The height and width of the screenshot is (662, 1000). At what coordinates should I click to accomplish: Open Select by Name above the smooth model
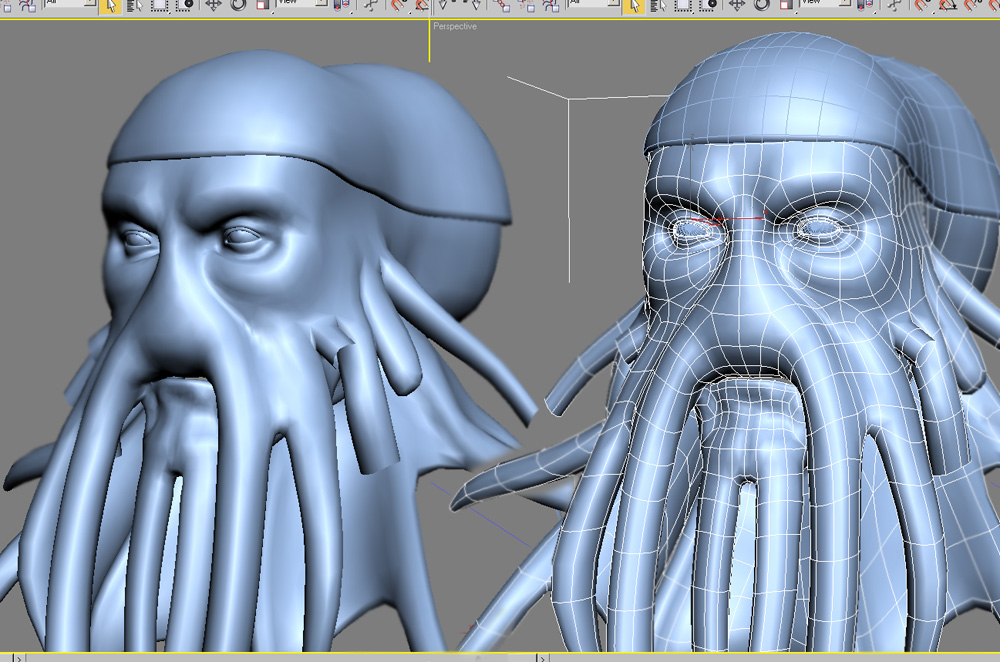(135, 6)
